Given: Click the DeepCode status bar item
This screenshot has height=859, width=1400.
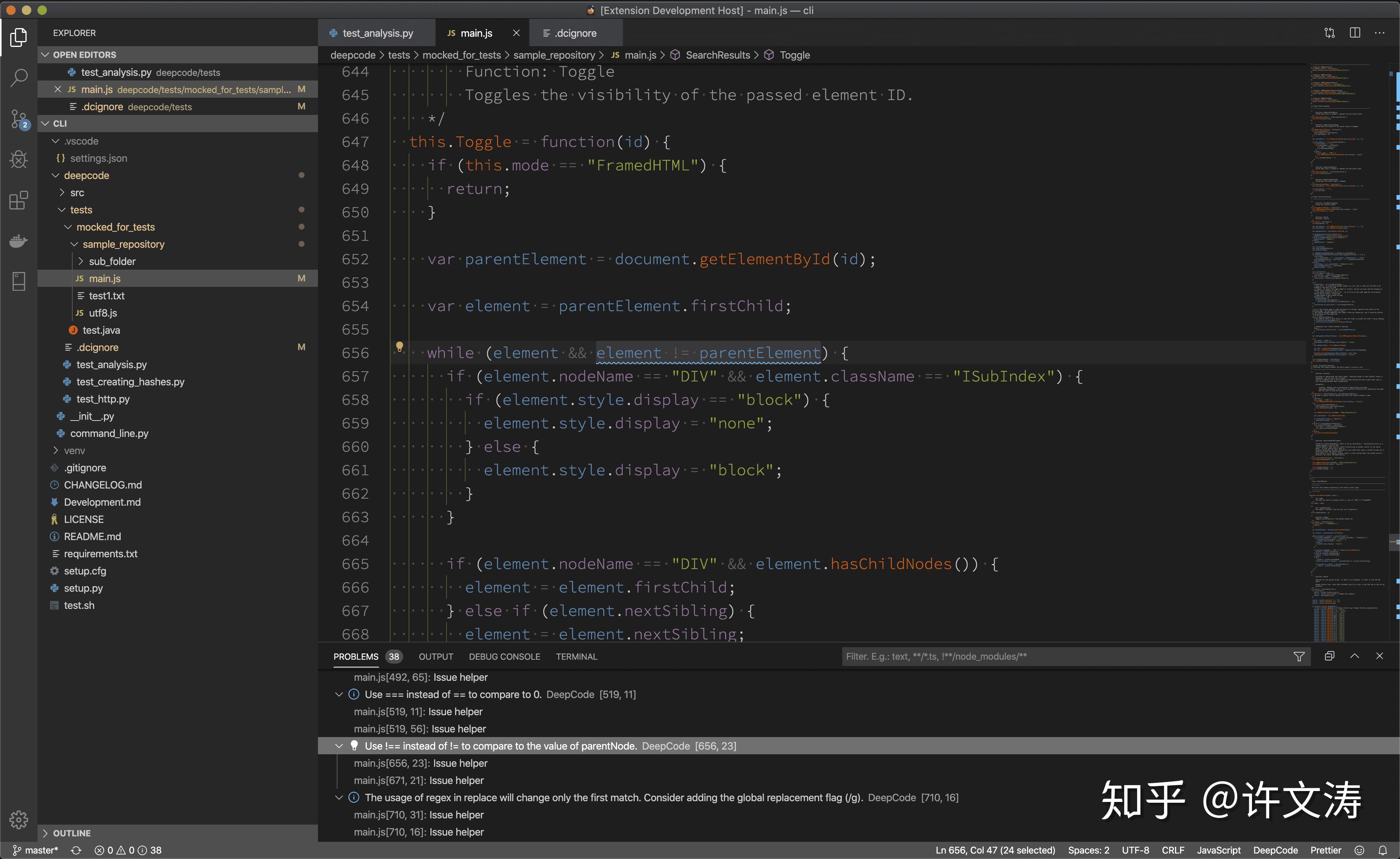Looking at the screenshot, I should click(1275, 850).
